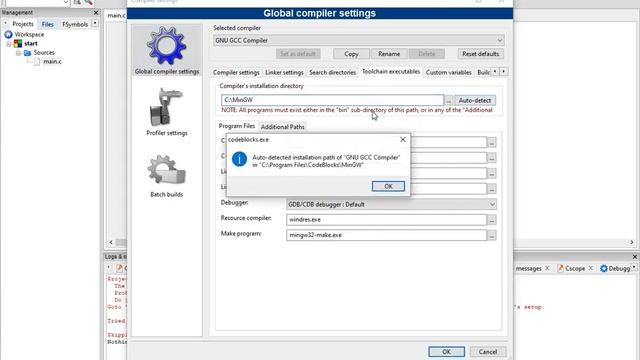Switch to the Additional Paths sub-tab
Viewport: 640px width, 360px height.
(x=282, y=127)
